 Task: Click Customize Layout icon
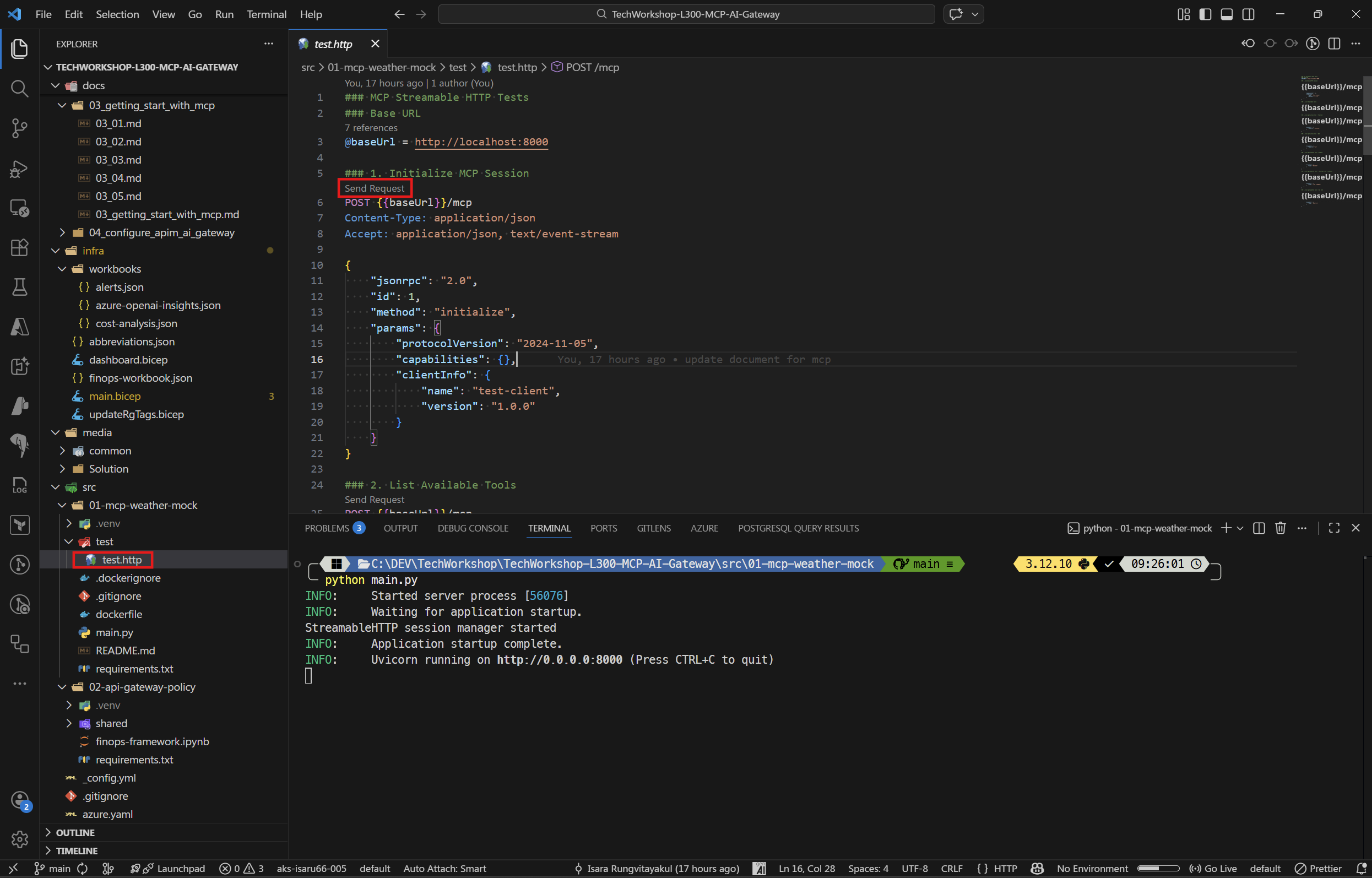coord(1183,14)
